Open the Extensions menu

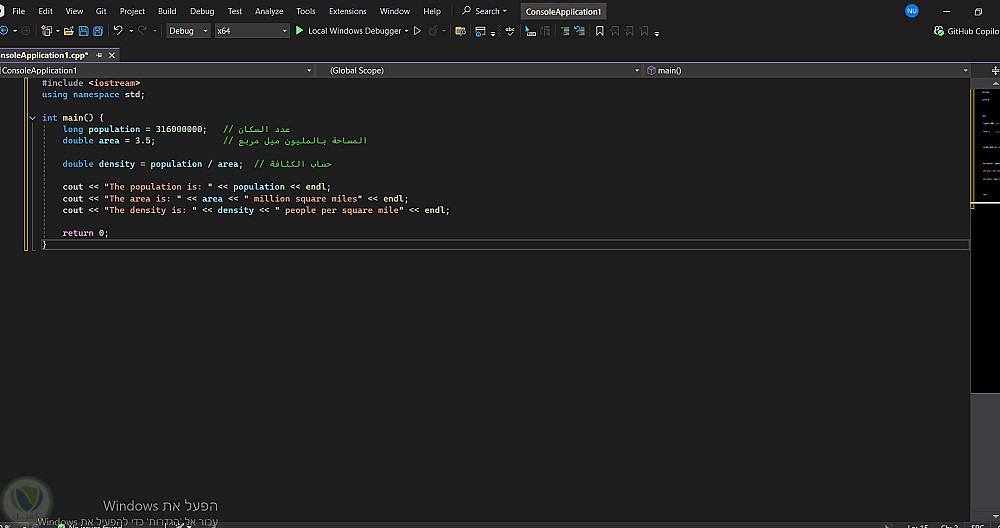click(x=347, y=11)
